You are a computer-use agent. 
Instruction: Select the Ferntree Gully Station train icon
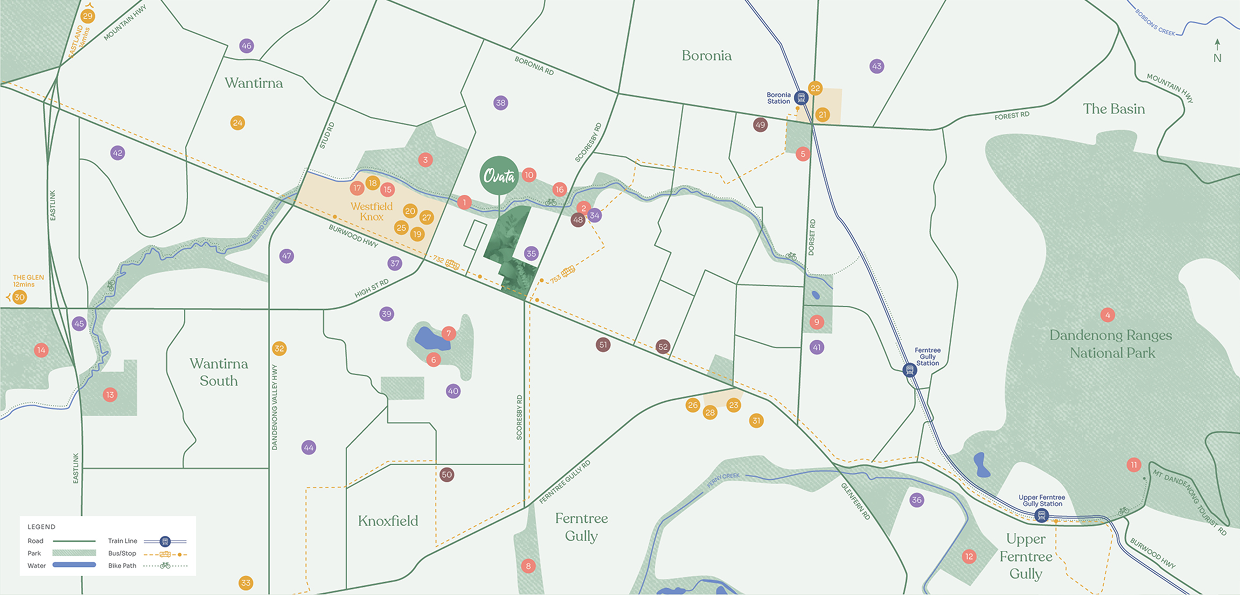910,369
